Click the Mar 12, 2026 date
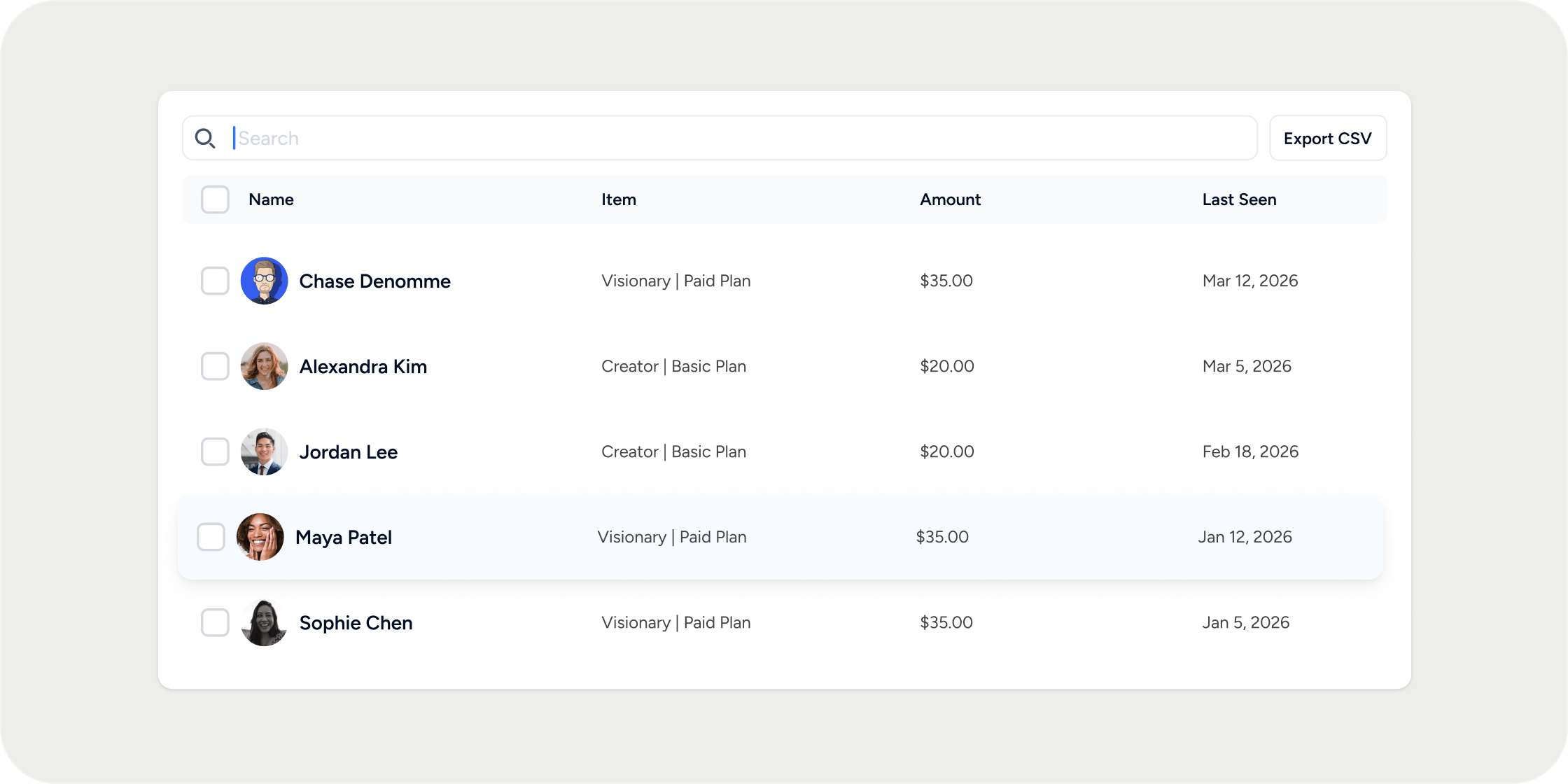Image resolution: width=1568 pixels, height=784 pixels. (x=1250, y=281)
